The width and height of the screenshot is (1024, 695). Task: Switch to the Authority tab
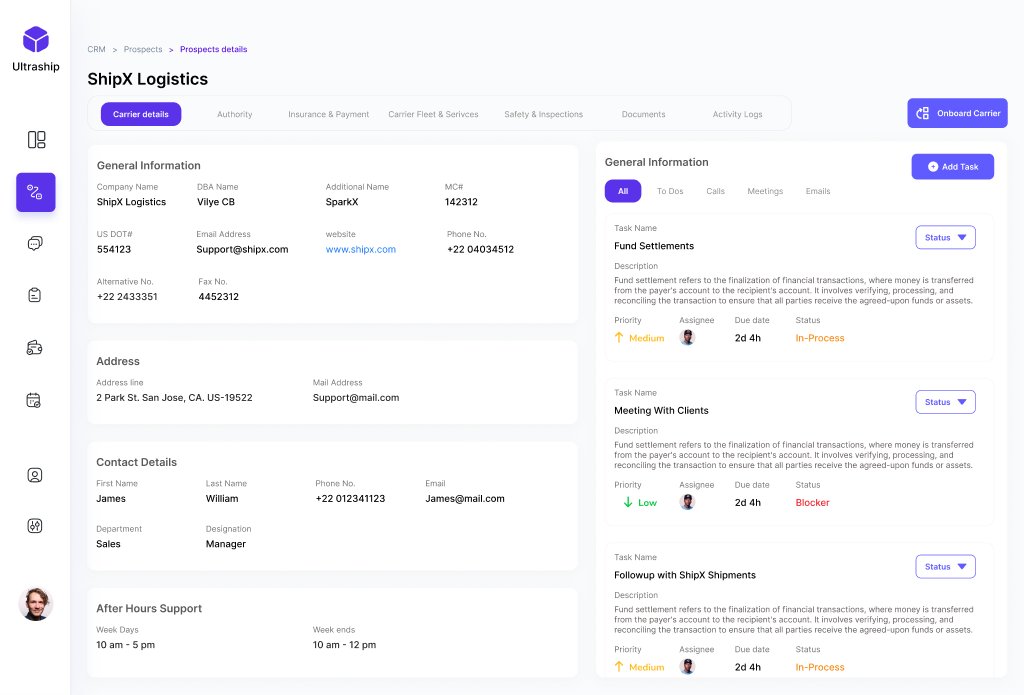click(x=234, y=114)
